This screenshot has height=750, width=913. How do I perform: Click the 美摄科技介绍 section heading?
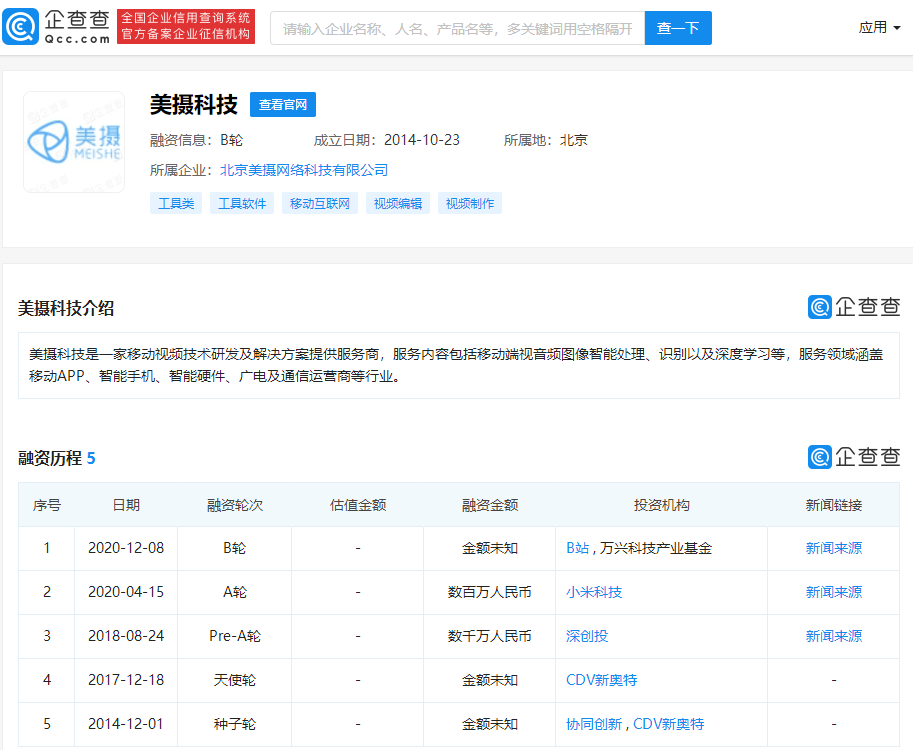click(x=66, y=308)
